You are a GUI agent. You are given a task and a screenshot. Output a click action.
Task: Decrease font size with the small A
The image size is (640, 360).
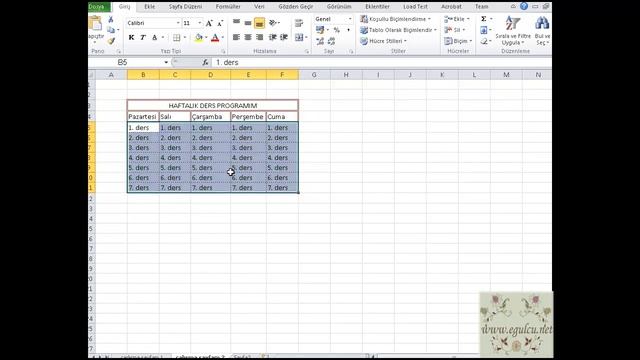(220, 23)
